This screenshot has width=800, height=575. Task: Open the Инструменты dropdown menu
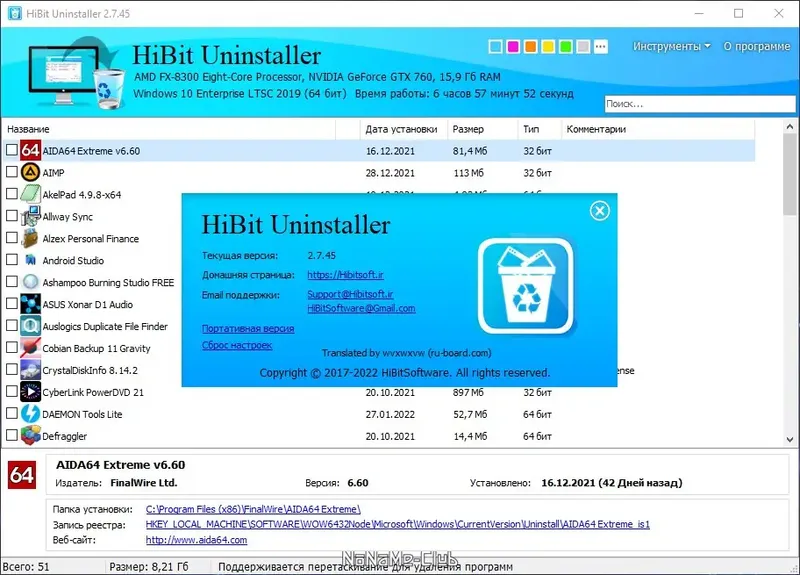tap(671, 46)
